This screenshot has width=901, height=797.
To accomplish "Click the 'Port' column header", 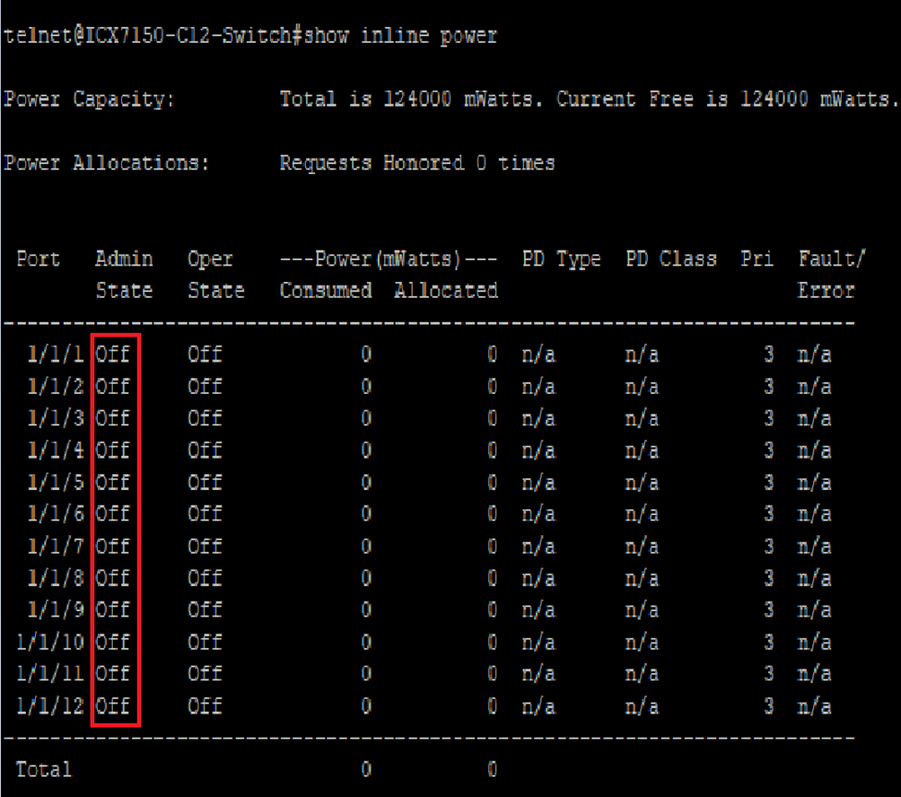I will coord(38,259).
